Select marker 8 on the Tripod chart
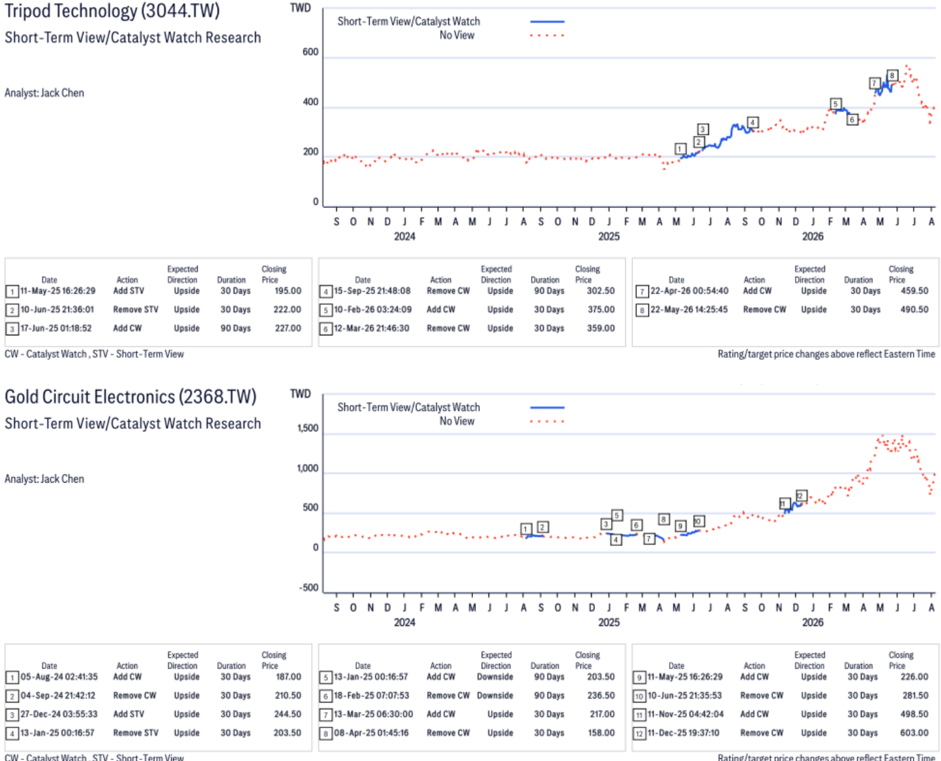Screen dimensions: 941x761 coord(892,75)
